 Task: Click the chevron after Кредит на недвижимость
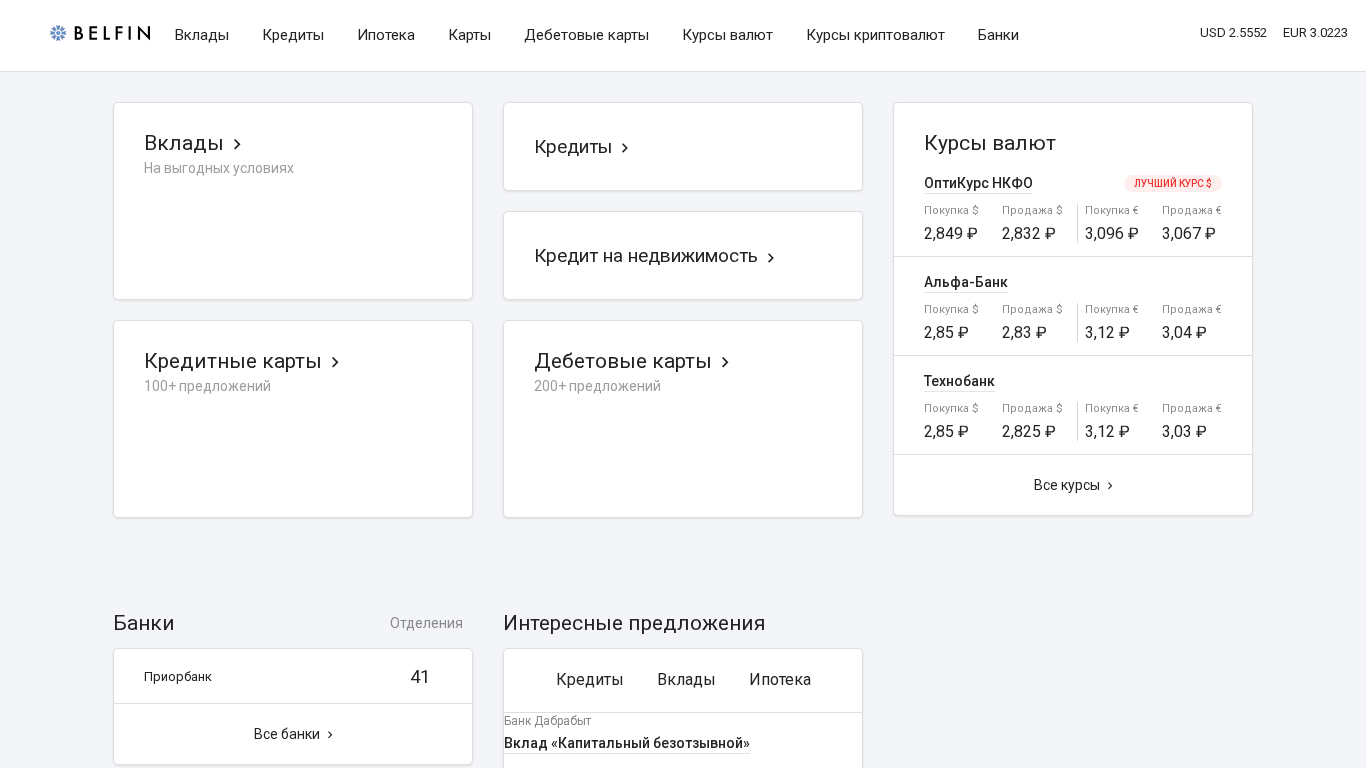[771, 258]
